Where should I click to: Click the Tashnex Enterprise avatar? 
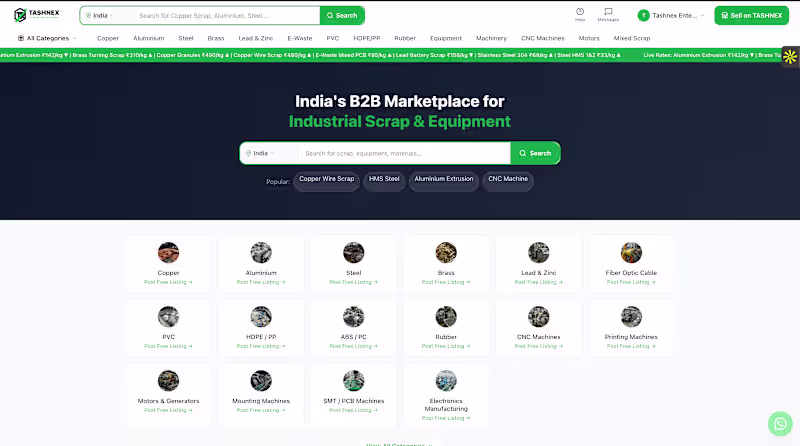click(643, 15)
